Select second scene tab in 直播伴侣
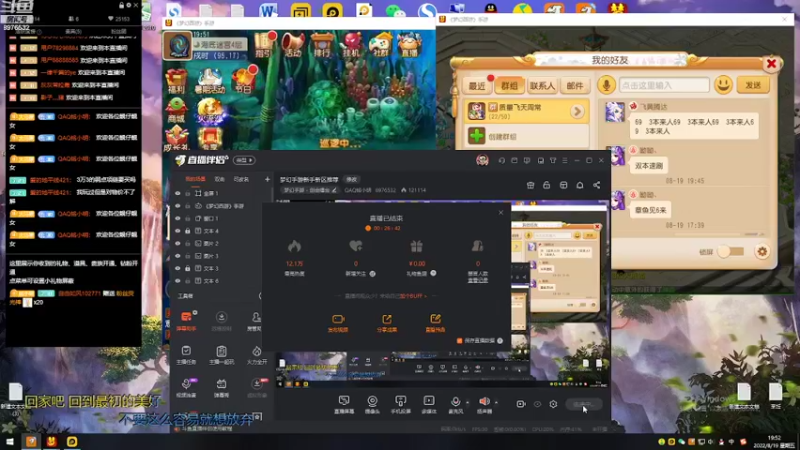The image size is (800, 450). click(x=219, y=179)
